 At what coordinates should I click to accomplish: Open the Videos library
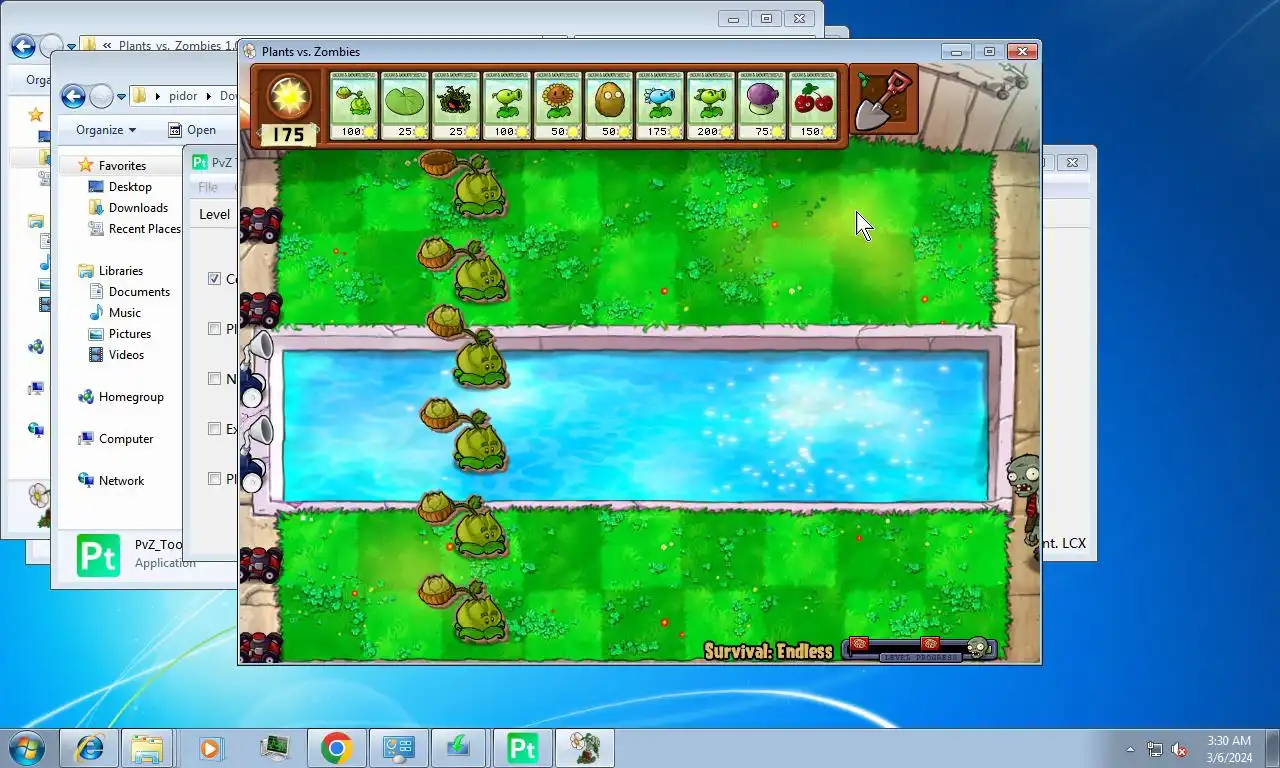[126, 355]
